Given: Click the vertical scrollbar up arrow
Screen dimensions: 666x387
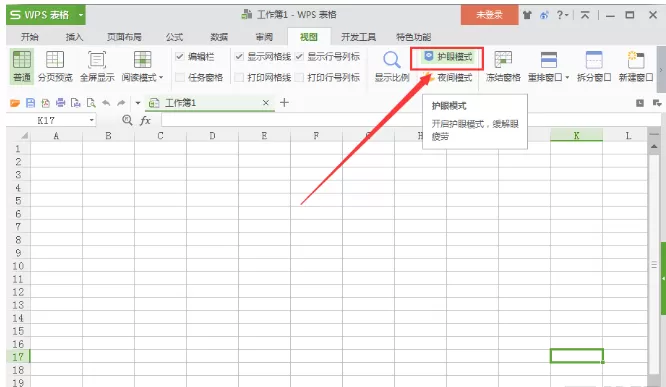Looking at the screenshot, I should point(654,147).
